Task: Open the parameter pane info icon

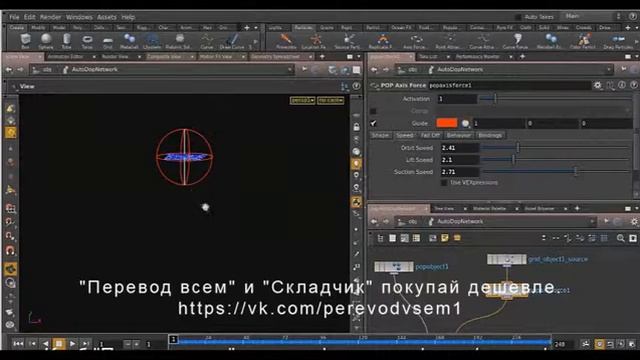Action: point(622,85)
